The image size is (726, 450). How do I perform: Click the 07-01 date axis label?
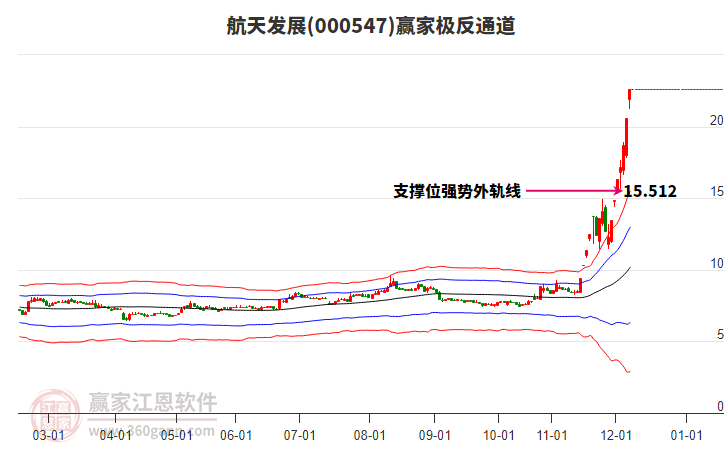(300, 435)
